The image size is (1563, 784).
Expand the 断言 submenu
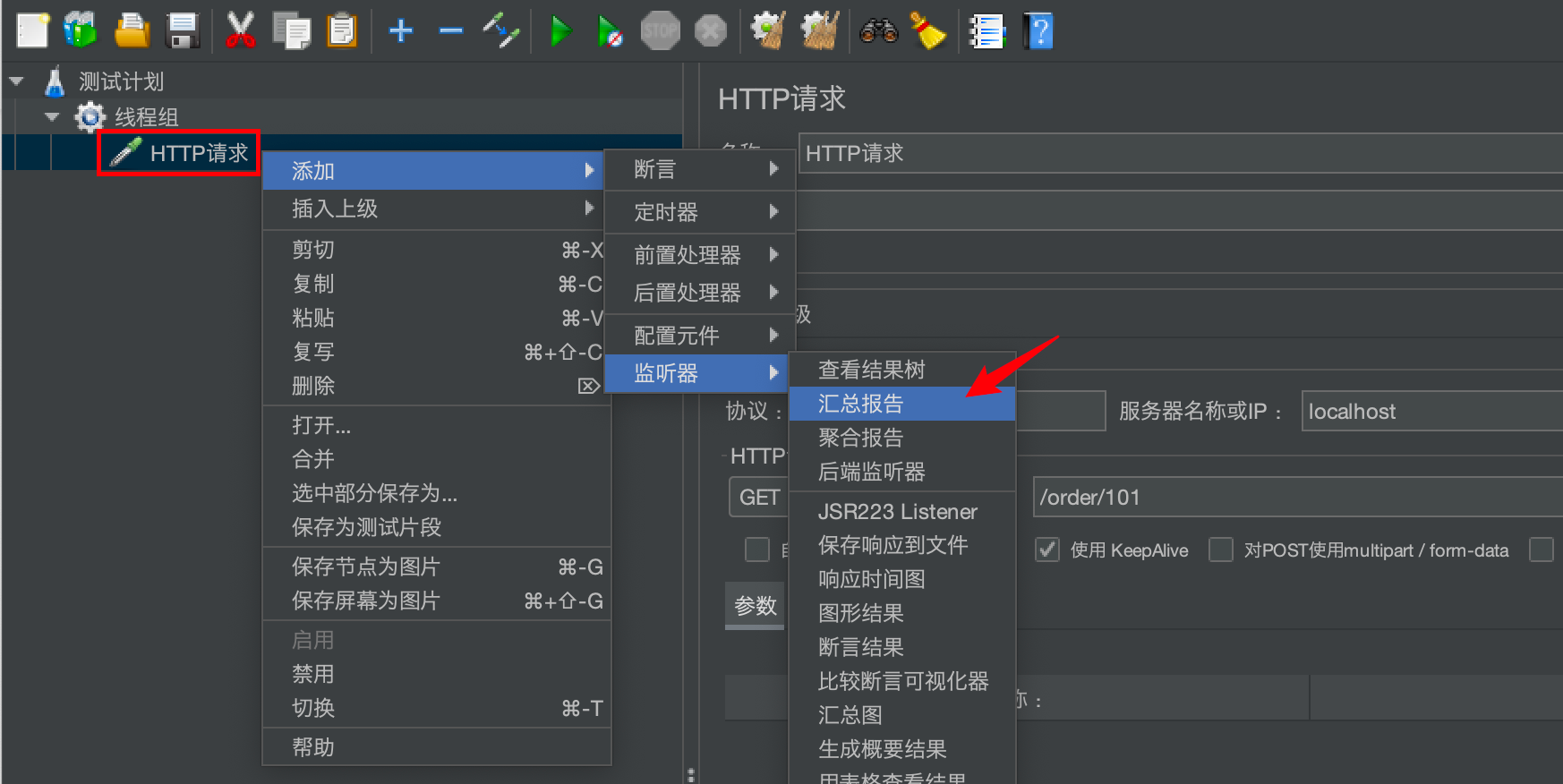[x=700, y=169]
